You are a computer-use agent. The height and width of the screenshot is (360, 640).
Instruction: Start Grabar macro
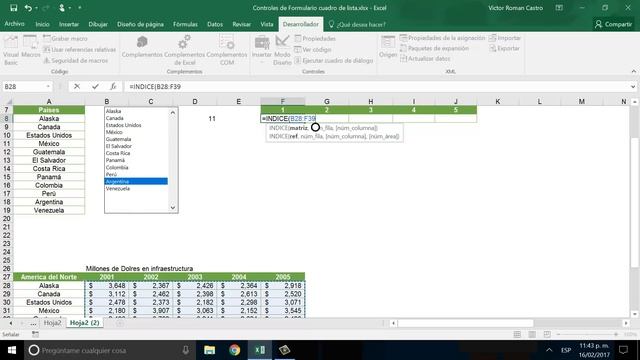65,38
